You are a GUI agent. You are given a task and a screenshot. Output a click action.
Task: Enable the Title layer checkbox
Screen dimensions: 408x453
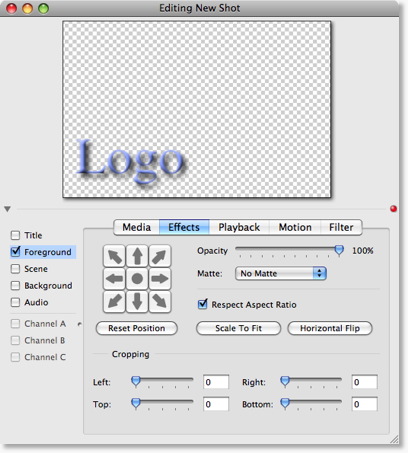16,235
